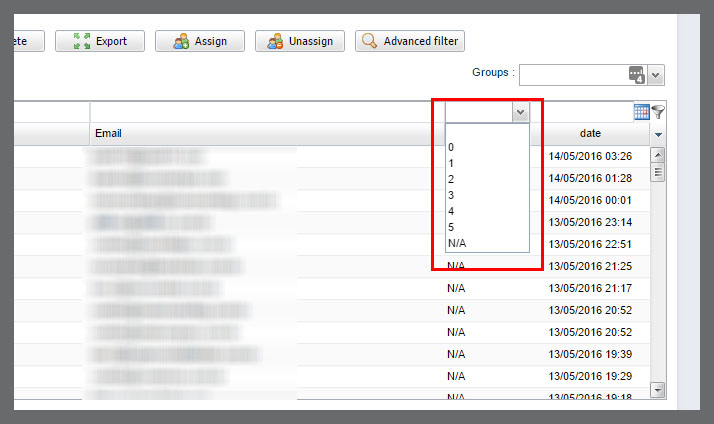The image size is (714, 424).
Task: Select the 14/05/2016 00:01 date cell
Action: pyautogui.click(x=590, y=200)
